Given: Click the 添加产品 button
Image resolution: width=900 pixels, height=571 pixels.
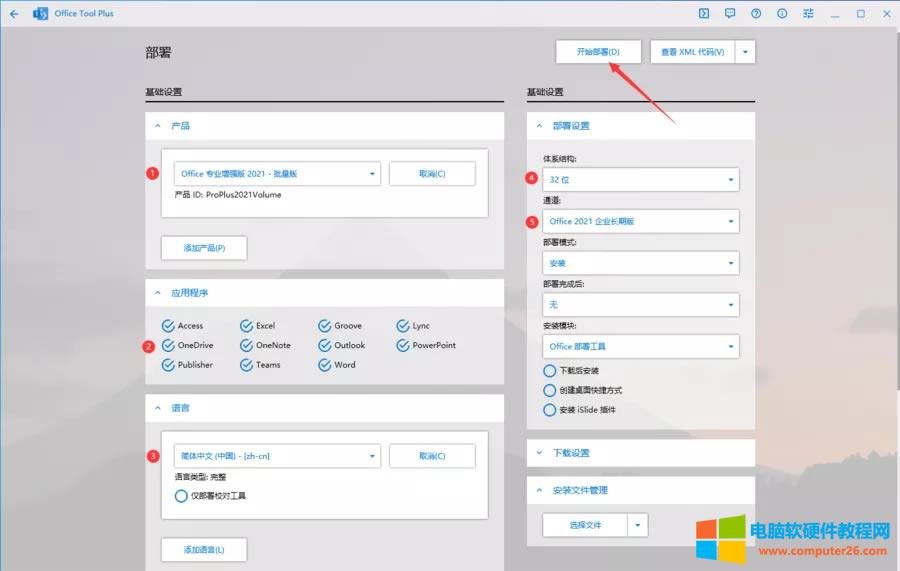Looking at the screenshot, I should click(x=204, y=248).
